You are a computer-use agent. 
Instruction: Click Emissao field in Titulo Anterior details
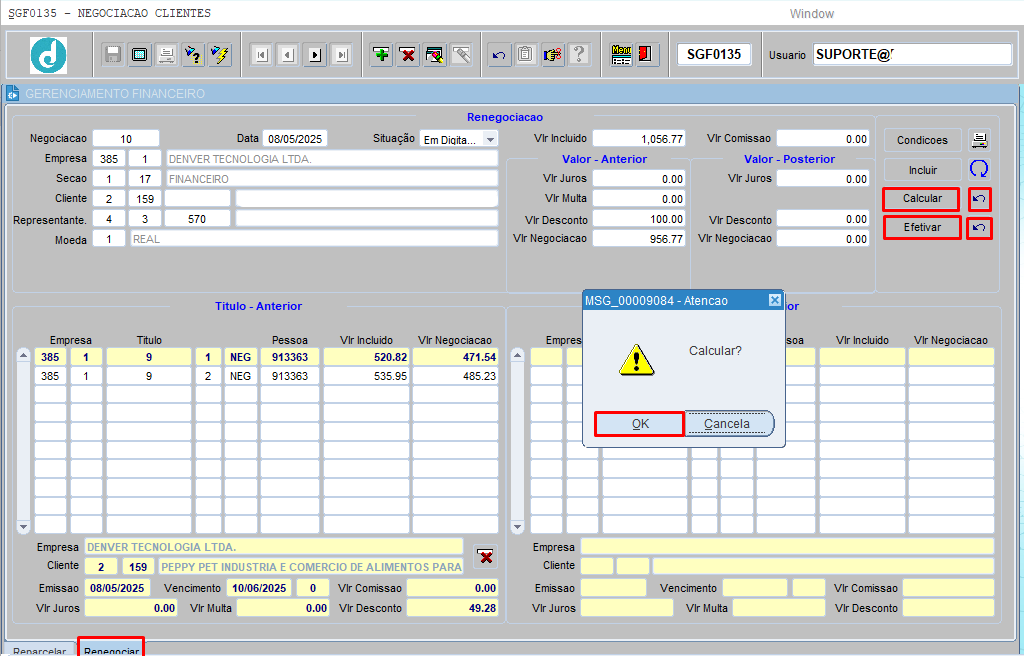coord(118,588)
